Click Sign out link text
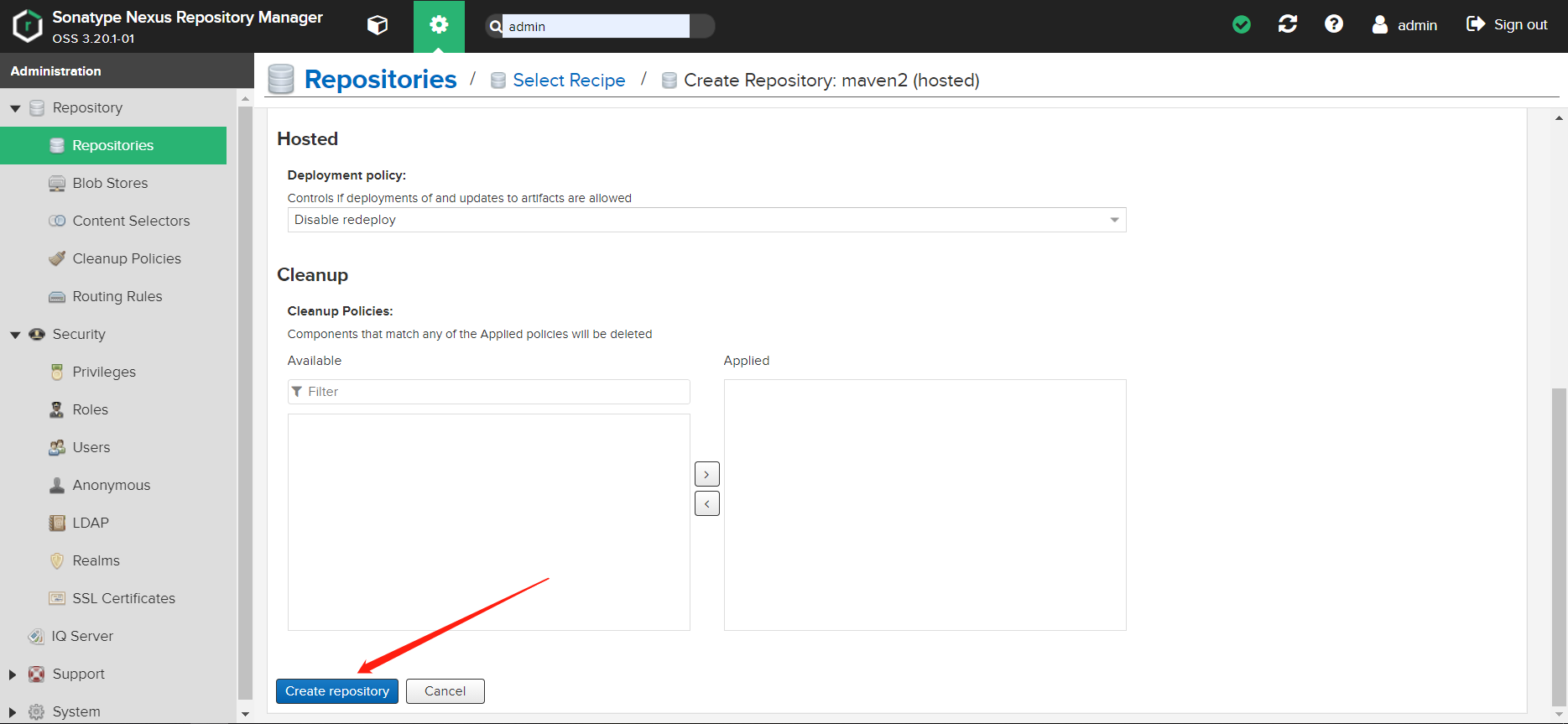The height and width of the screenshot is (724, 1568). [x=1520, y=24]
